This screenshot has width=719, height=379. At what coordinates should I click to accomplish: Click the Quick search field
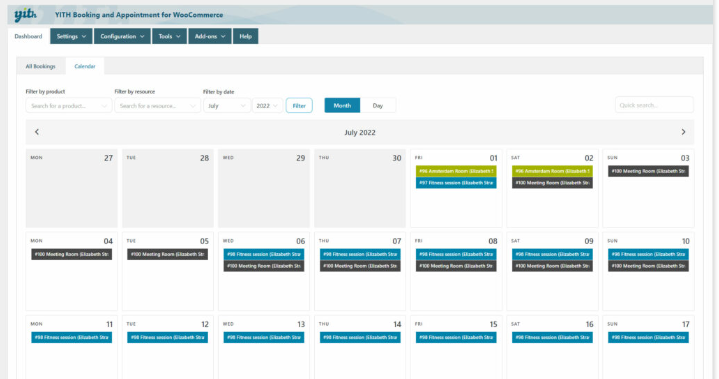(x=654, y=105)
